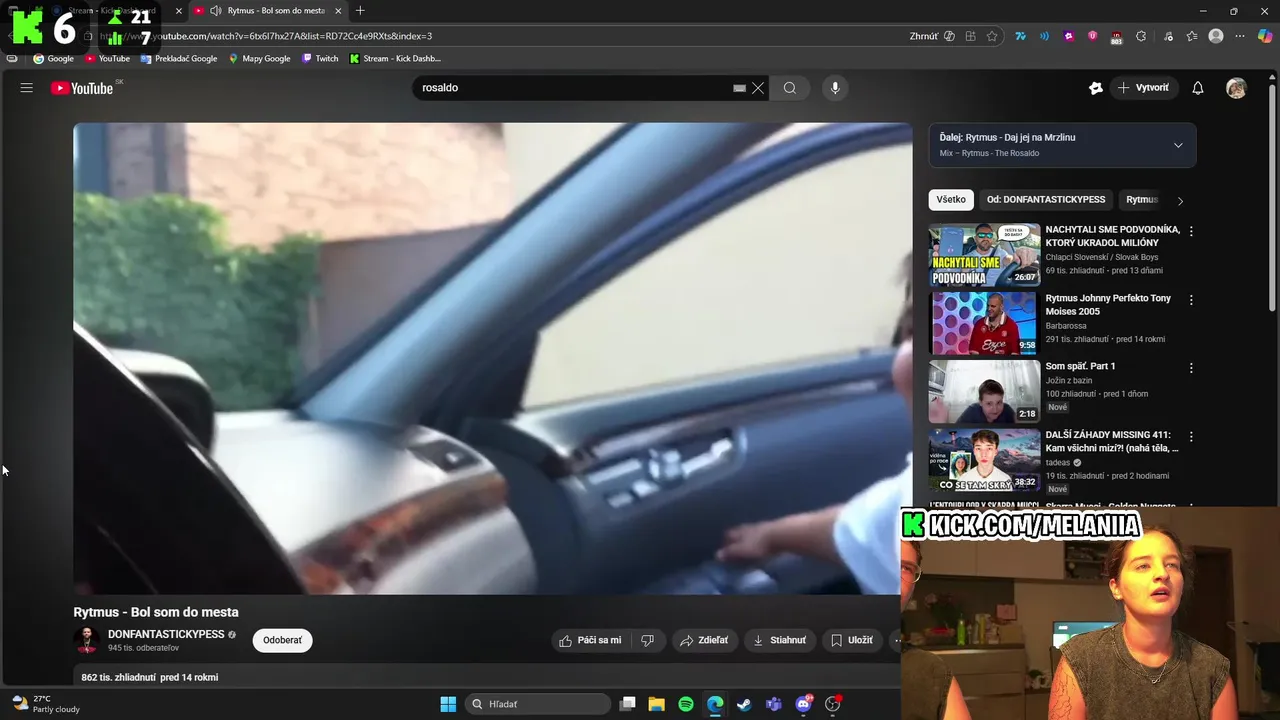Open Google bookmark

point(54,59)
